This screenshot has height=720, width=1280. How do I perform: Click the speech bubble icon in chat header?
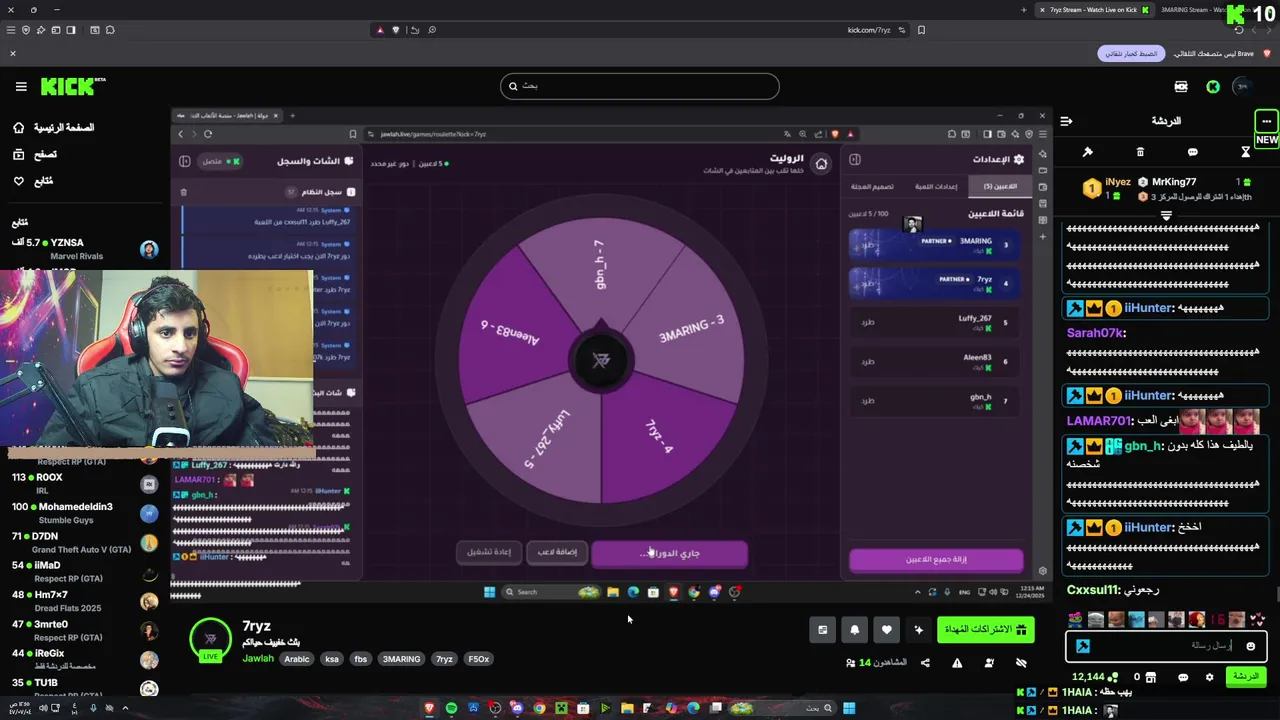click(1192, 152)
